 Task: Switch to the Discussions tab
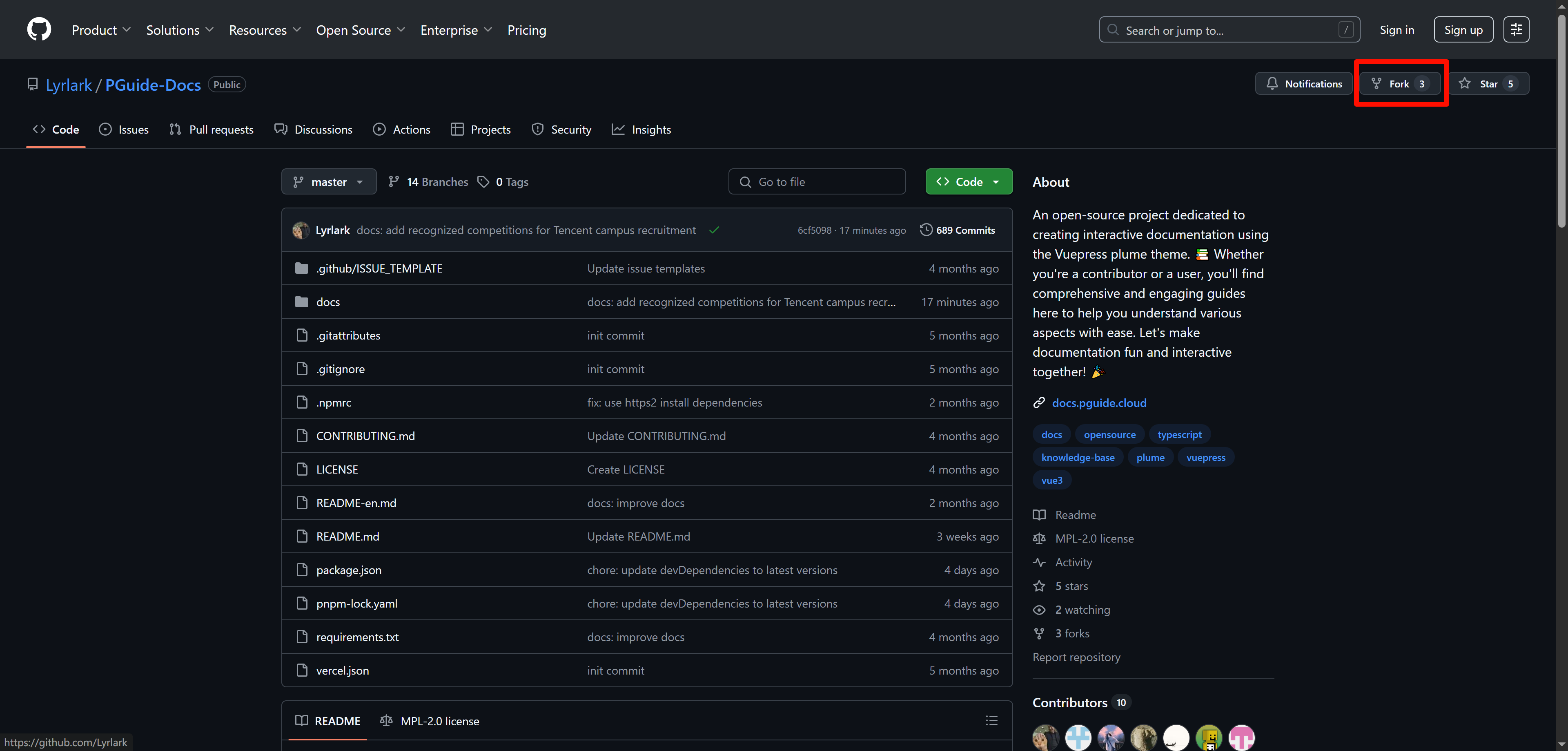tap(314, 129)
